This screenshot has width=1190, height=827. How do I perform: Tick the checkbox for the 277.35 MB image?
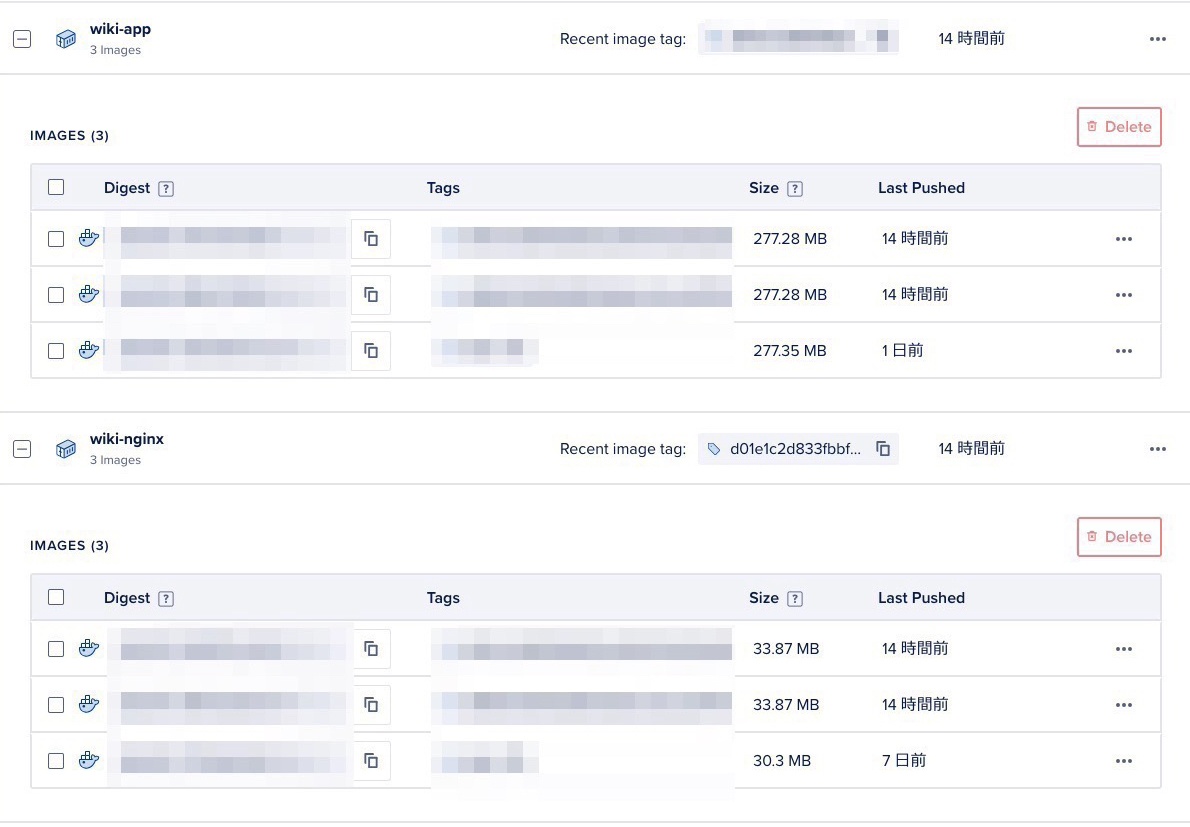pos(56,351)
